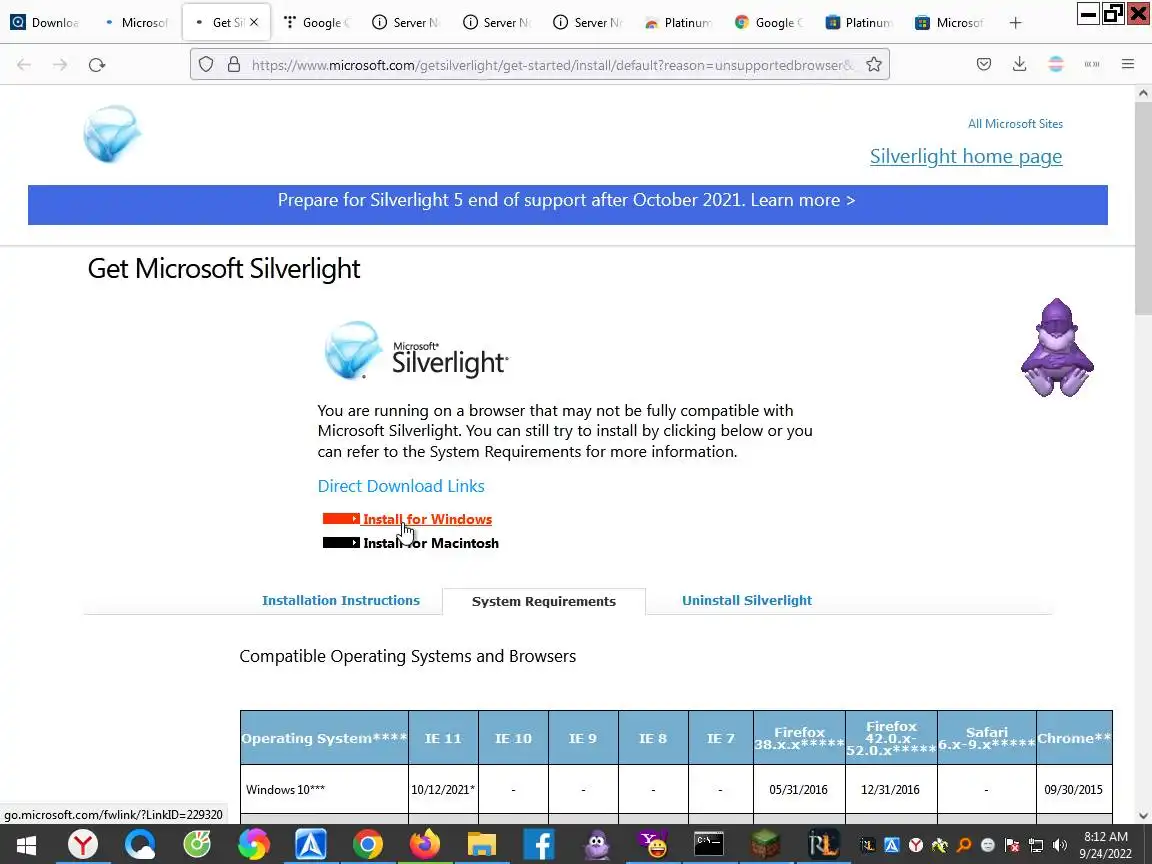The image size is (1152, 864).
Task: Open the RL app on the taskbar
Action: pos(822,845)
